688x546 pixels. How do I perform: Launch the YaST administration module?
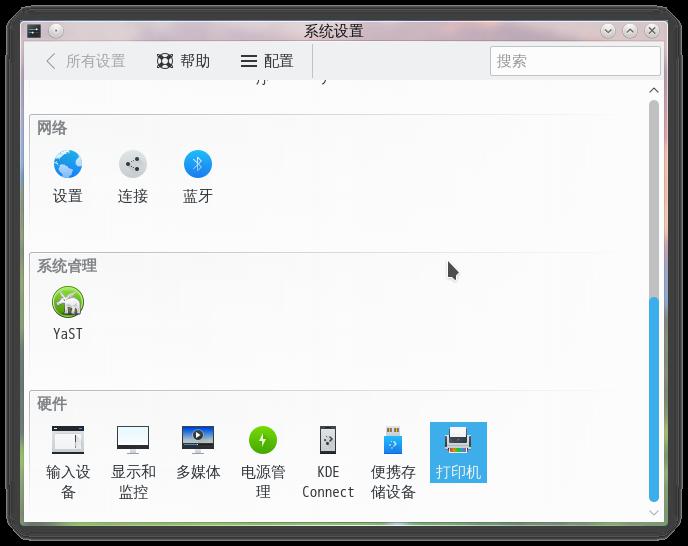(68, 314)
